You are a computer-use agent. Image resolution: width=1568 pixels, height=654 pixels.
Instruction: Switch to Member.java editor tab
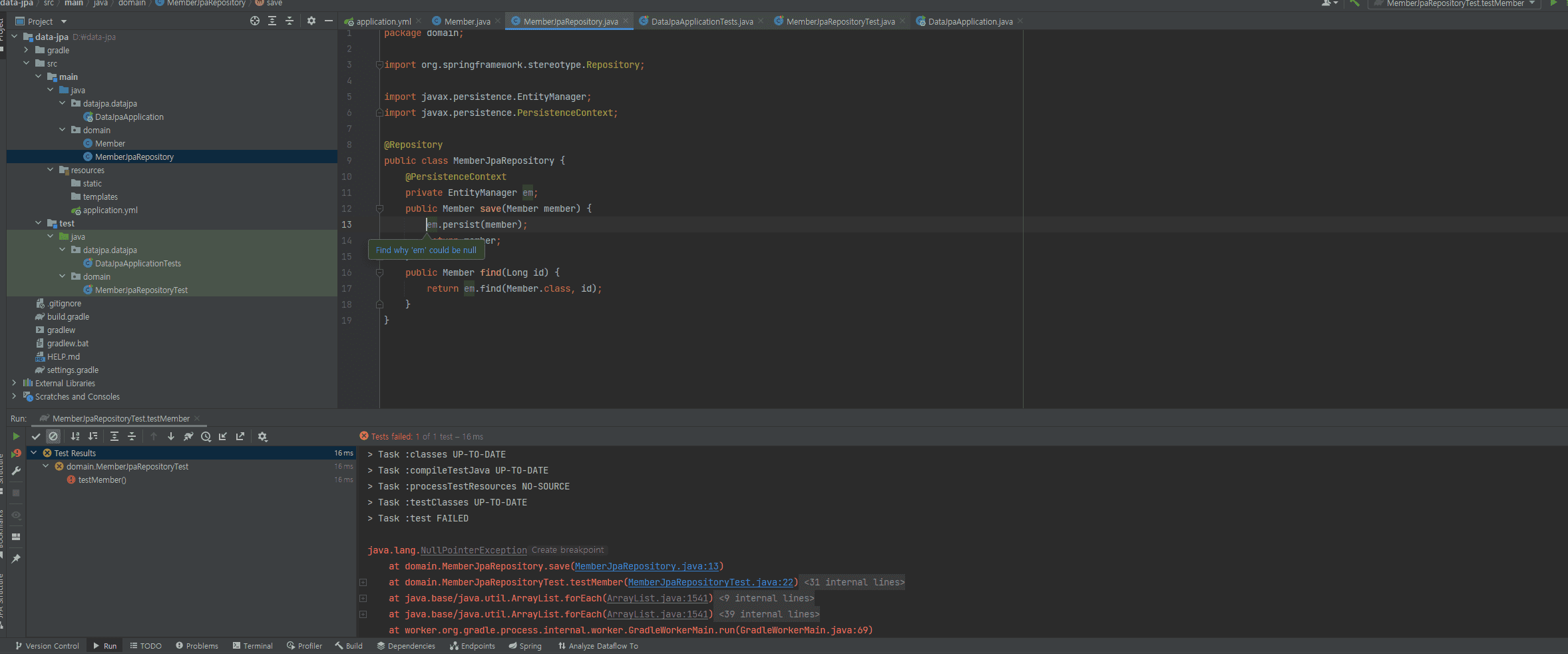coord(467,22)
